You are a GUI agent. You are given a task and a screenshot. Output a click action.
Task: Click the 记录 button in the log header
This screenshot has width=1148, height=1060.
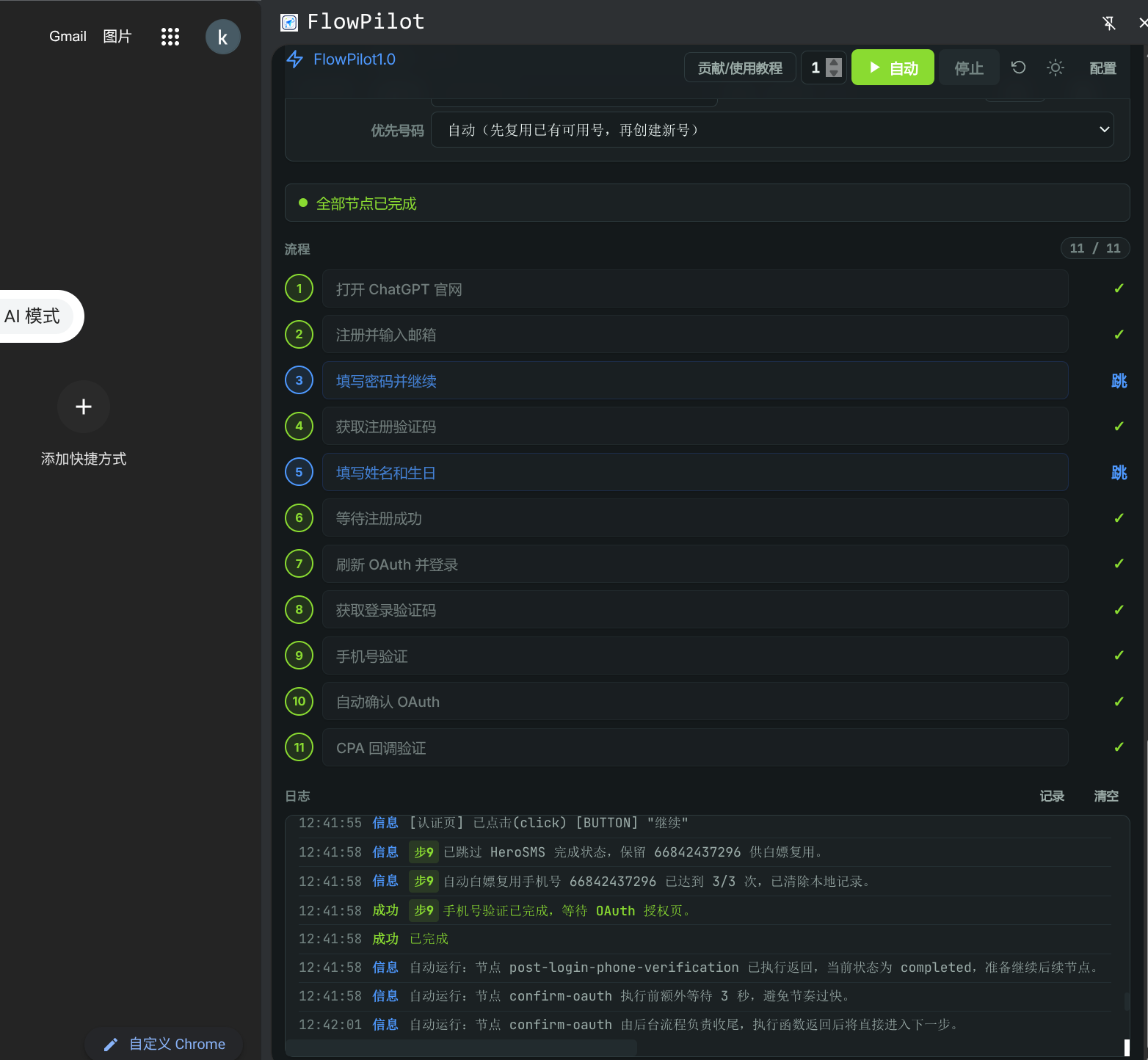(1052, 796)
